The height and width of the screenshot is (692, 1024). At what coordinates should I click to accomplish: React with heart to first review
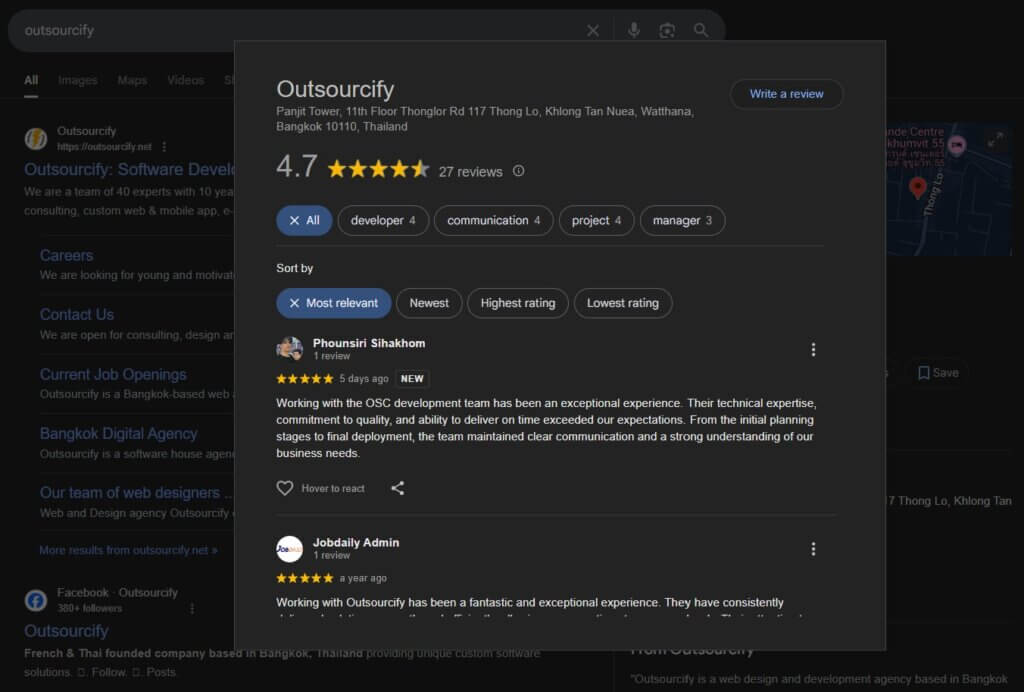(x=285, y=488)
